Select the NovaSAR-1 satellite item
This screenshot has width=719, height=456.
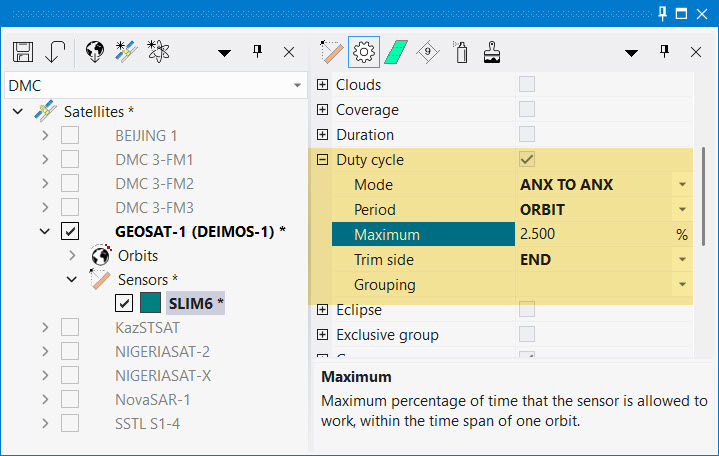tap(152, 400)
